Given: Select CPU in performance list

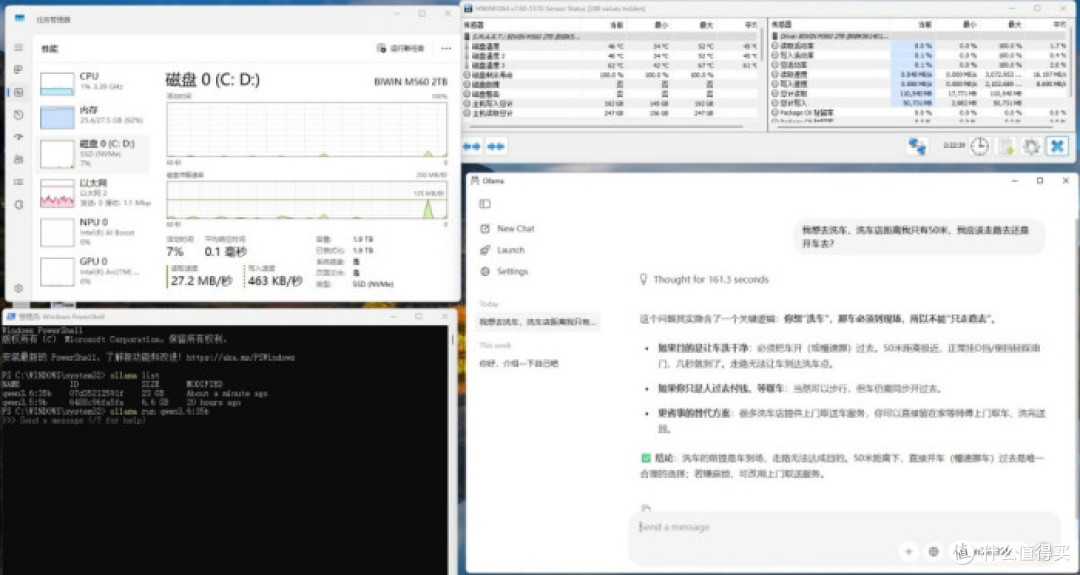Looking at the screenshot, I should click(93, 82).
